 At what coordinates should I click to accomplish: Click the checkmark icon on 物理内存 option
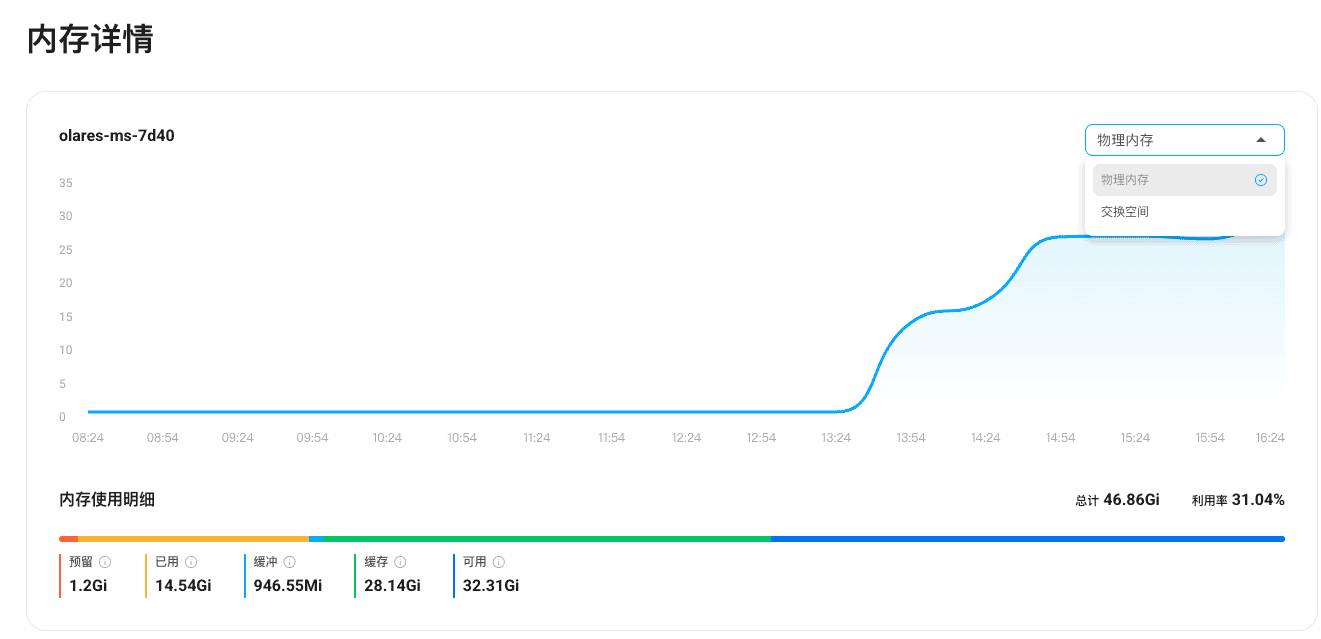click(1261, 180)
